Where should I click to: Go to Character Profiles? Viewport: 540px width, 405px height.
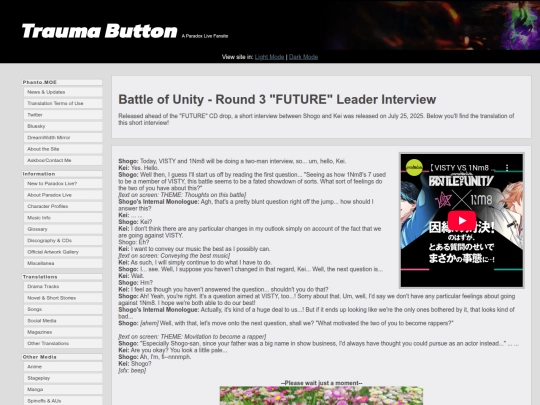tap(63, 206)
